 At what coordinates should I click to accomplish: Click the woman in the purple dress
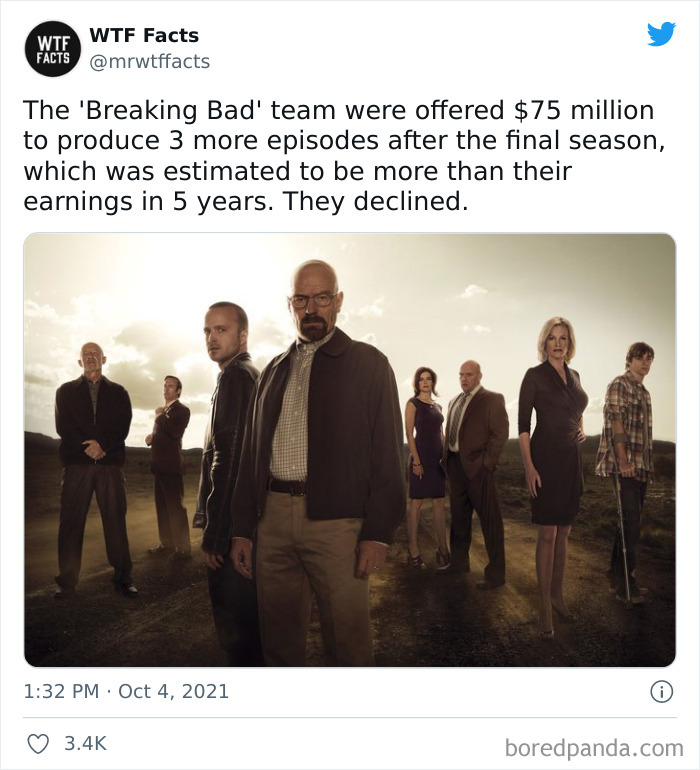(x=427, y=464)
